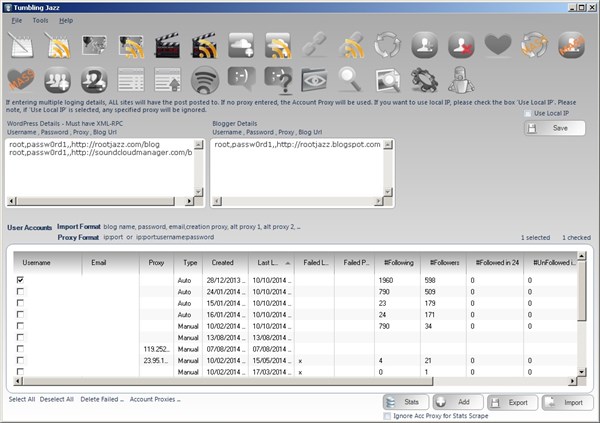Viewport: 600px width, 423px height.
Task: Check the account created 13/08/2014
Action: 20,337
